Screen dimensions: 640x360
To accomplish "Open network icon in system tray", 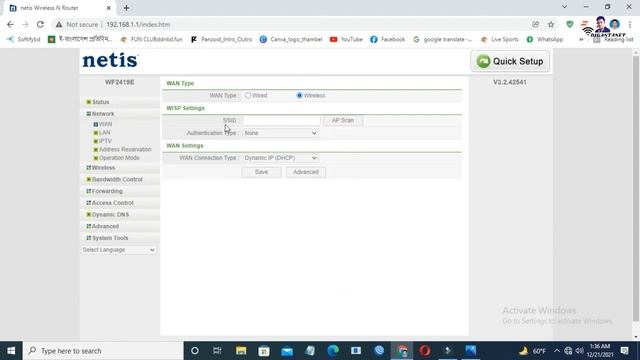I will pos(568,351).
